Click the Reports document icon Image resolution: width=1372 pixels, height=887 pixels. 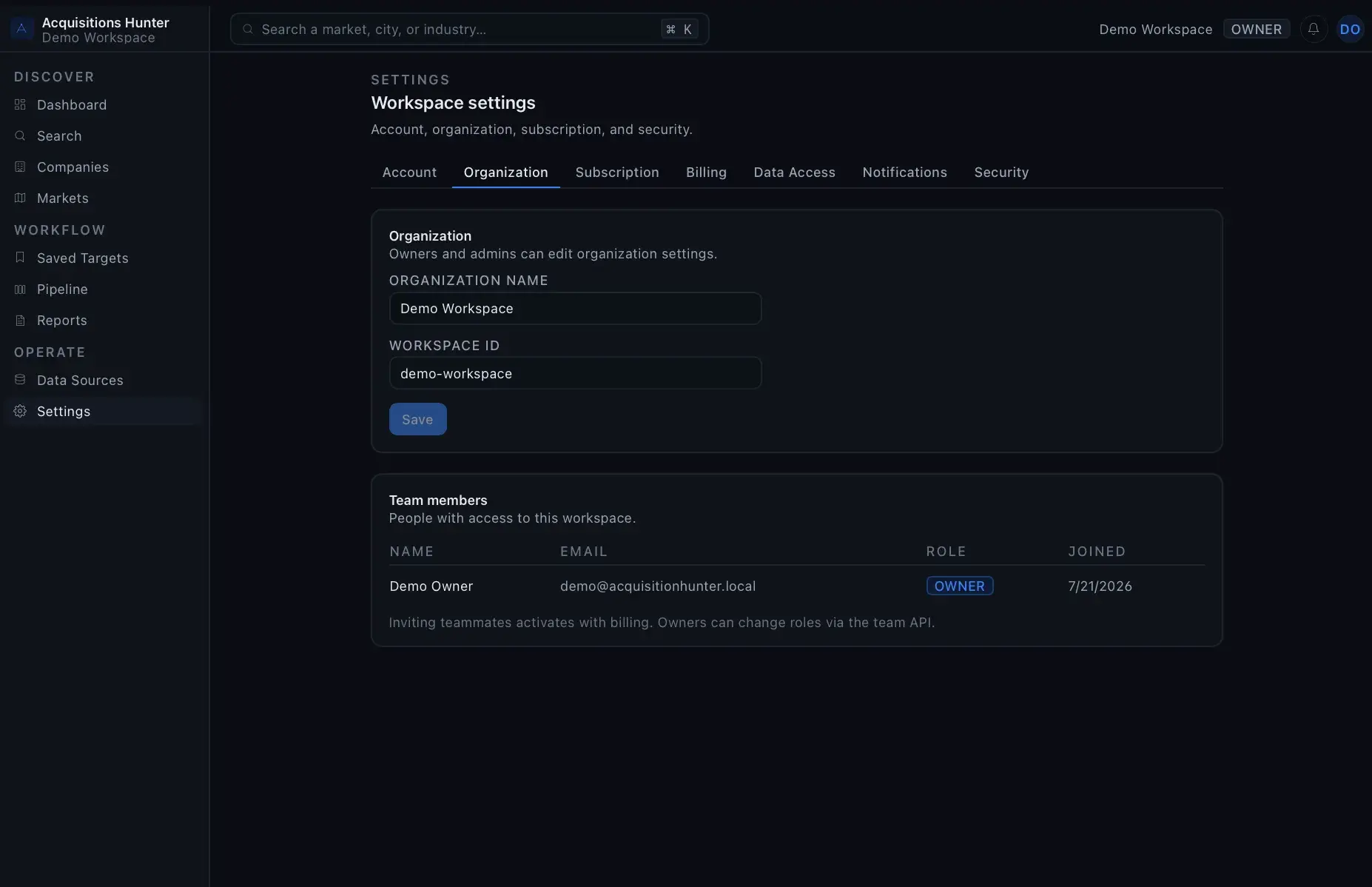20,320
